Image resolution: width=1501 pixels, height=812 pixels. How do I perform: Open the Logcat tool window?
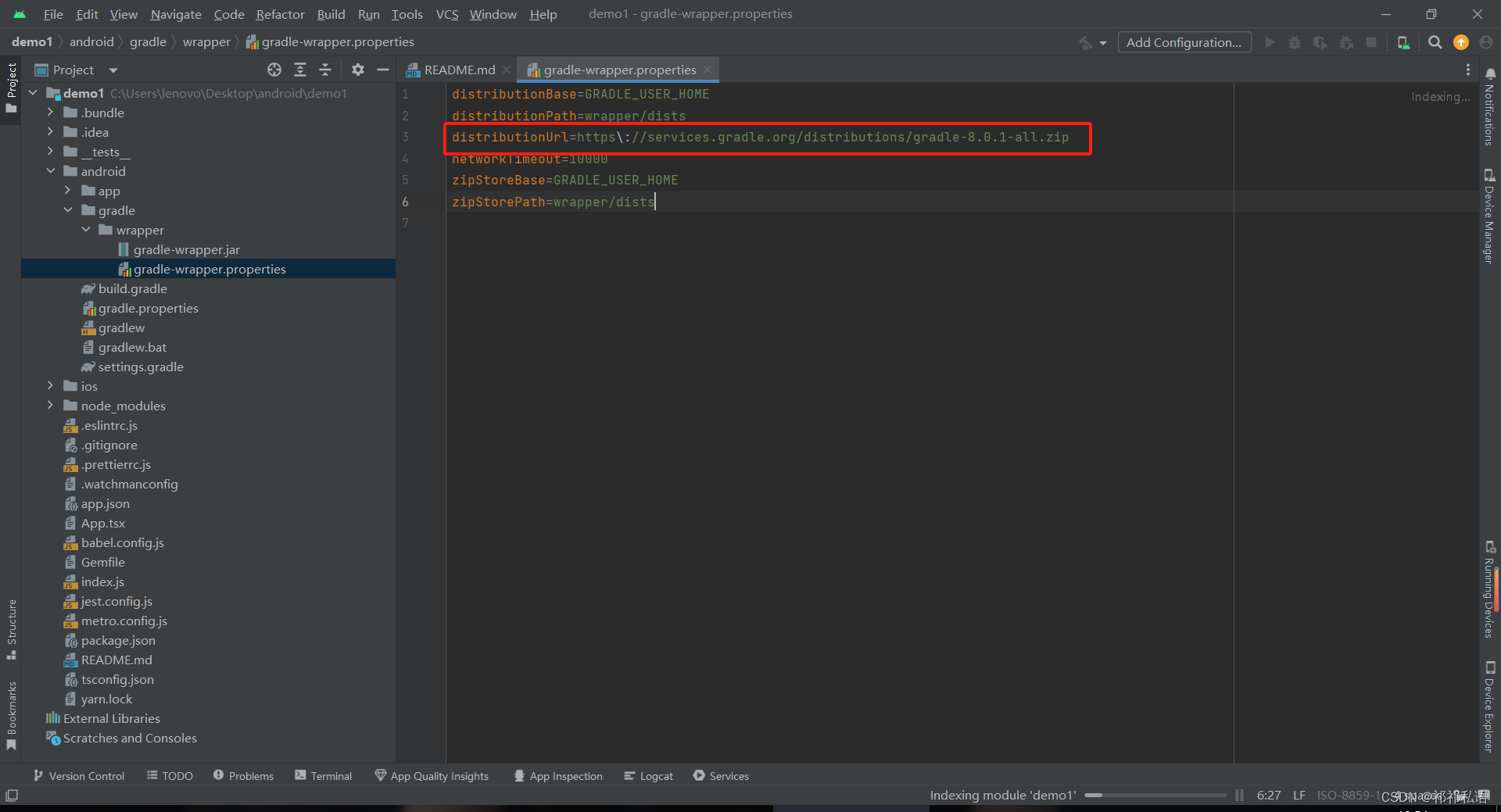coord(649,776)
